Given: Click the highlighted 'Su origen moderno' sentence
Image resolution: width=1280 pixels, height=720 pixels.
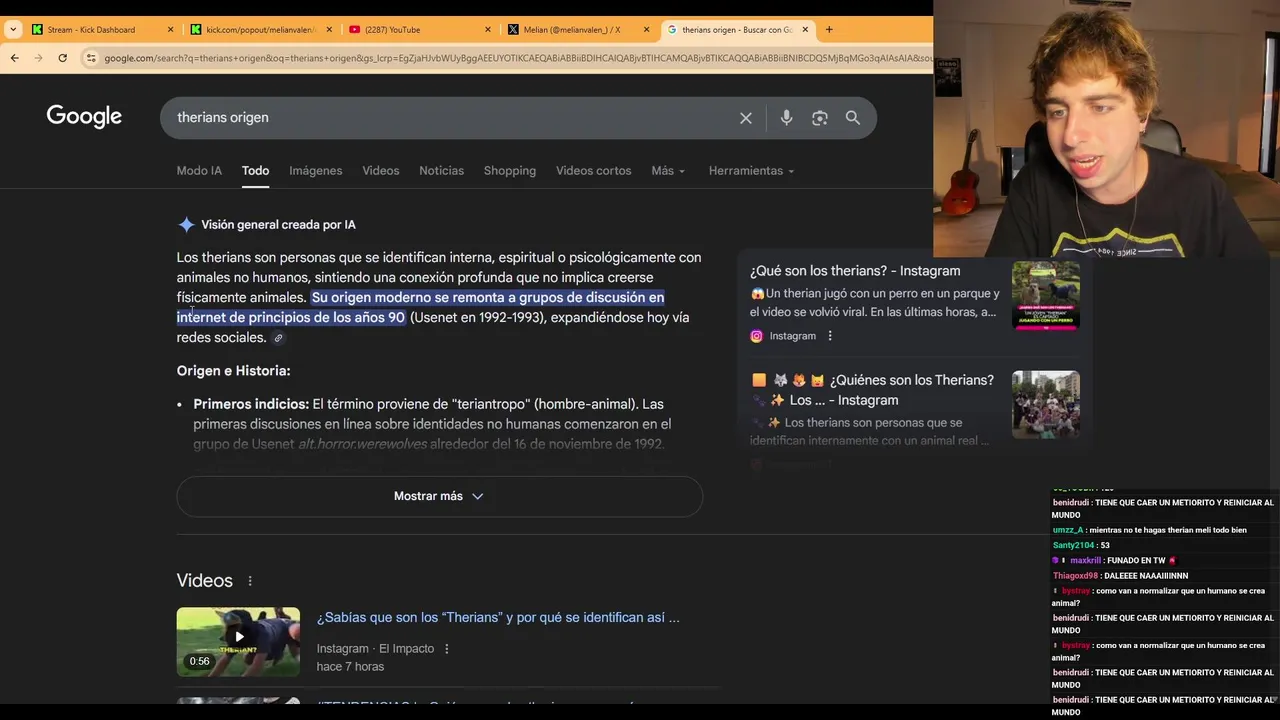Looking at the screenshot, I should pyautogui.click(x=421, y=308).
